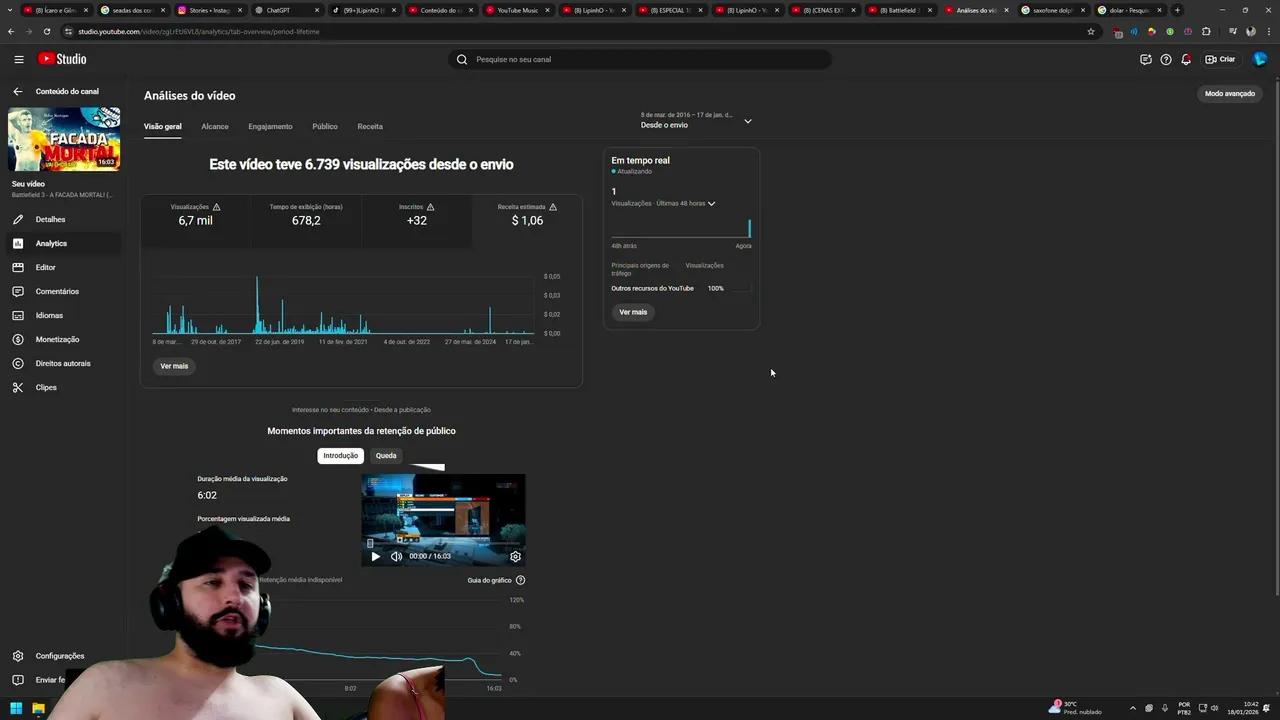Reload the browser page
Screen dimensions: 1280x720
tap(46, 31)
